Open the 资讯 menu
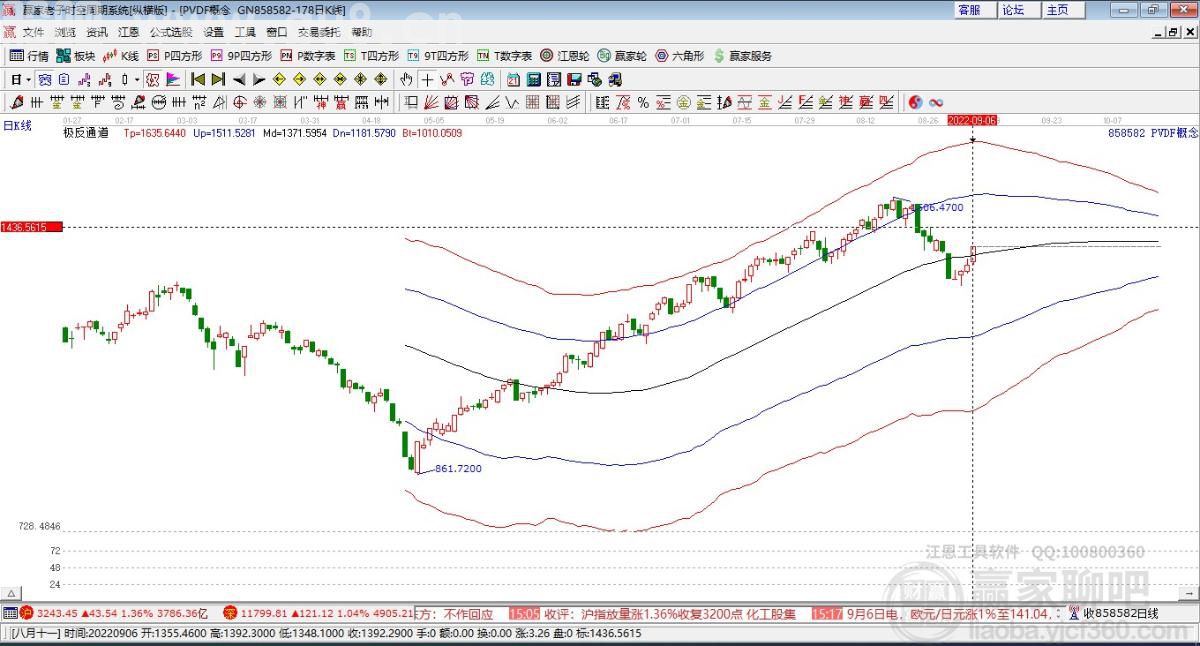Viewport: 1200px width, 646px height. point(97,32)
